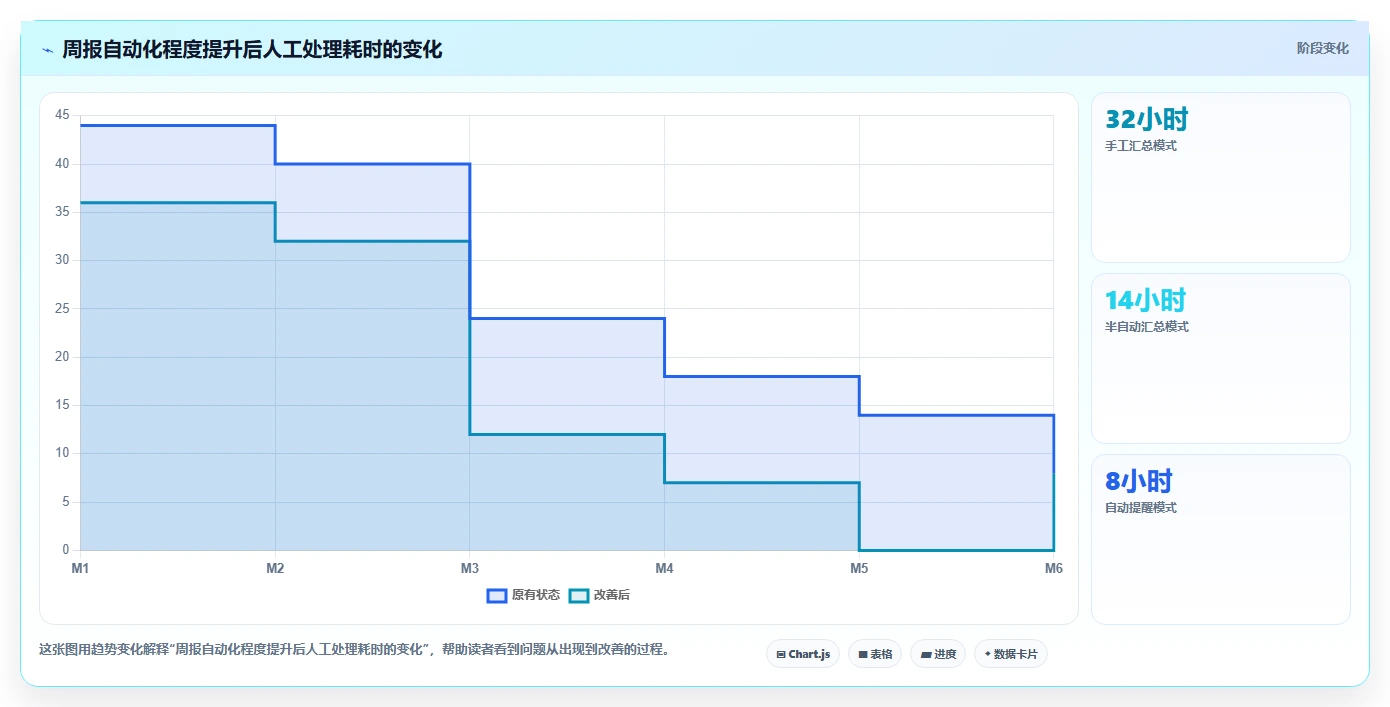Click the M3 axis label
Image resolution: width=1390 pixels, height=707 pixels.
[x=470, y=569]
